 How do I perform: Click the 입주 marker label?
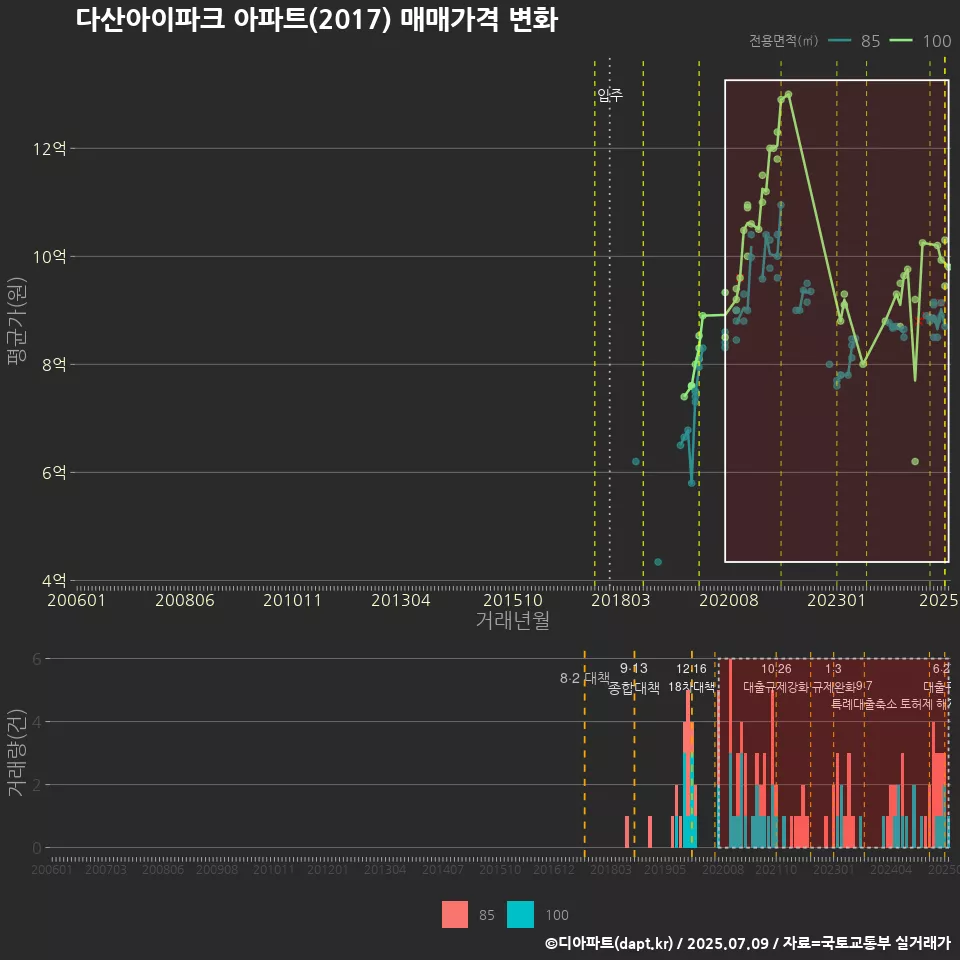(x=610, y=95)
